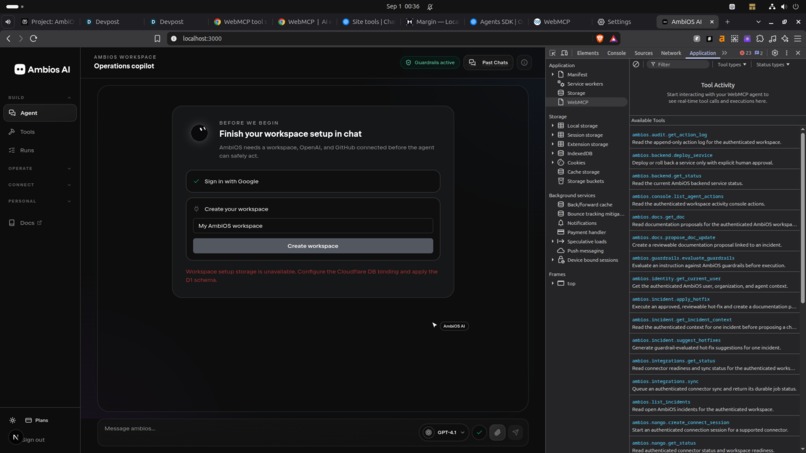Select Notifications under Background services

click(581, 223)
